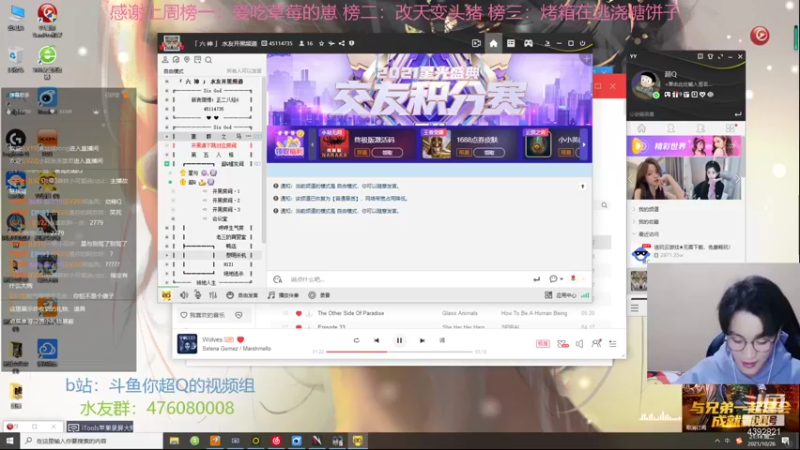Click 播放伴奏 accompaniment button
The height and width of the screenshot is (450, 800).
pos(283,295)
